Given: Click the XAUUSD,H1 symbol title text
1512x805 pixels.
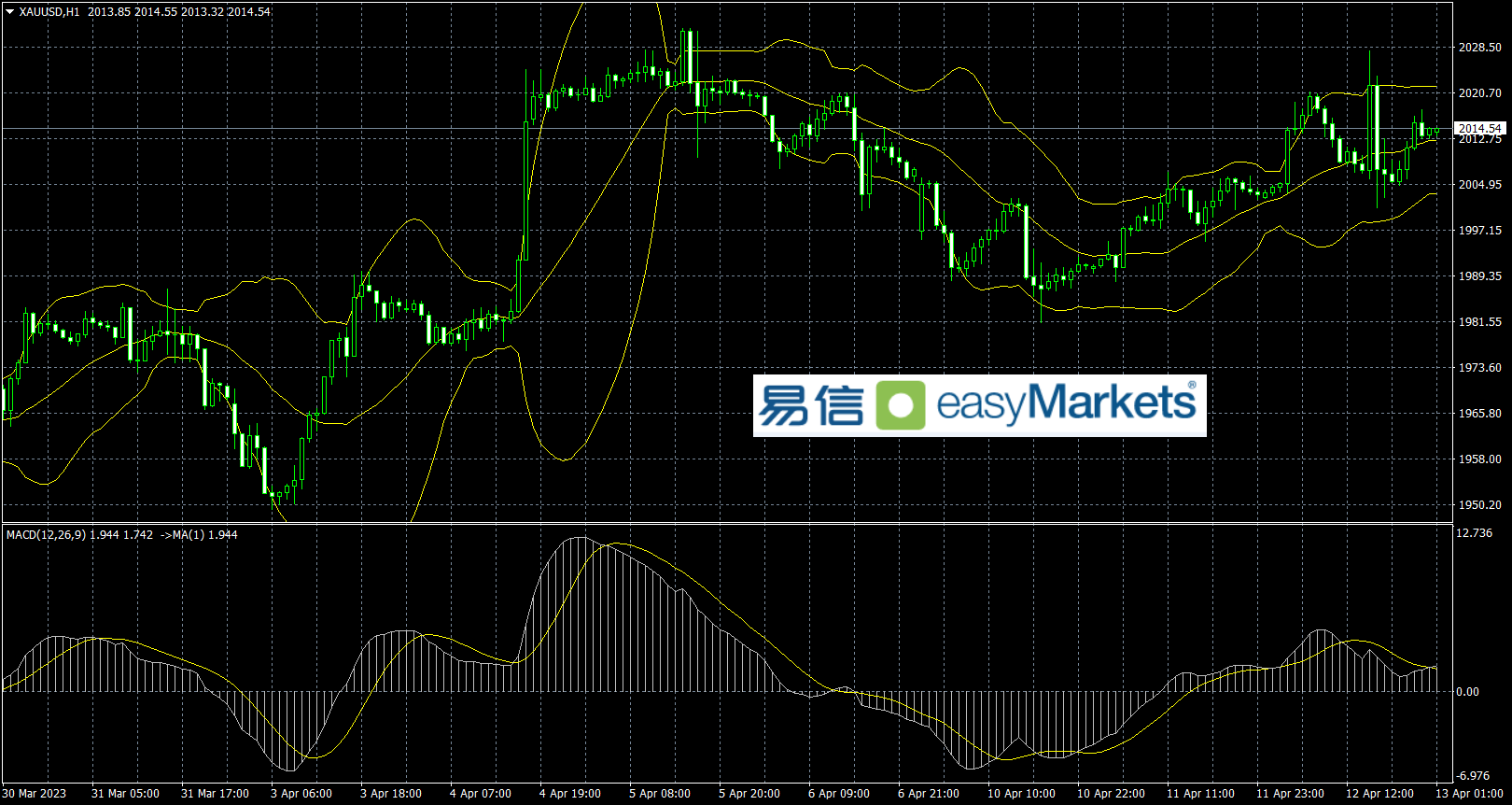Looking at the screenshot, I should [49, 12].
